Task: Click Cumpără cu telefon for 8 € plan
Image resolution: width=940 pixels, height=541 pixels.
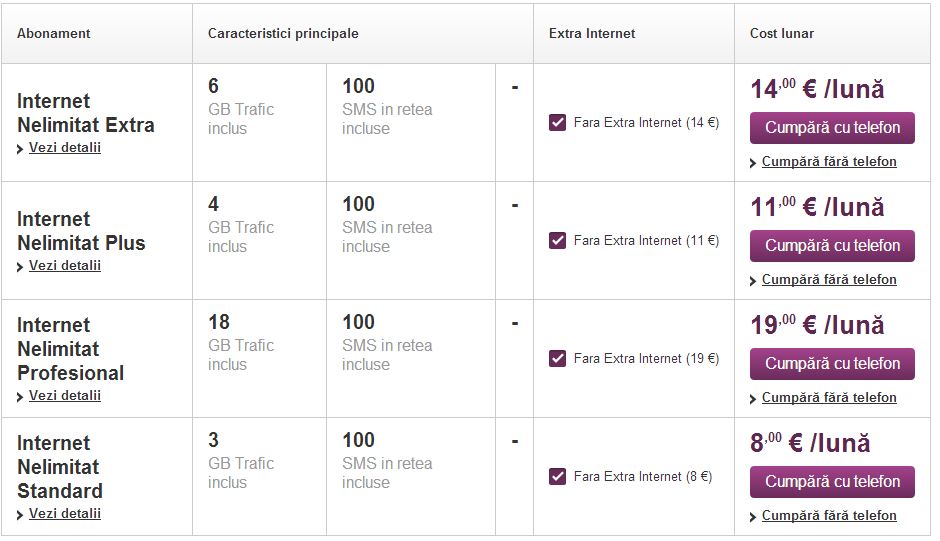Action: coord(832,482)
